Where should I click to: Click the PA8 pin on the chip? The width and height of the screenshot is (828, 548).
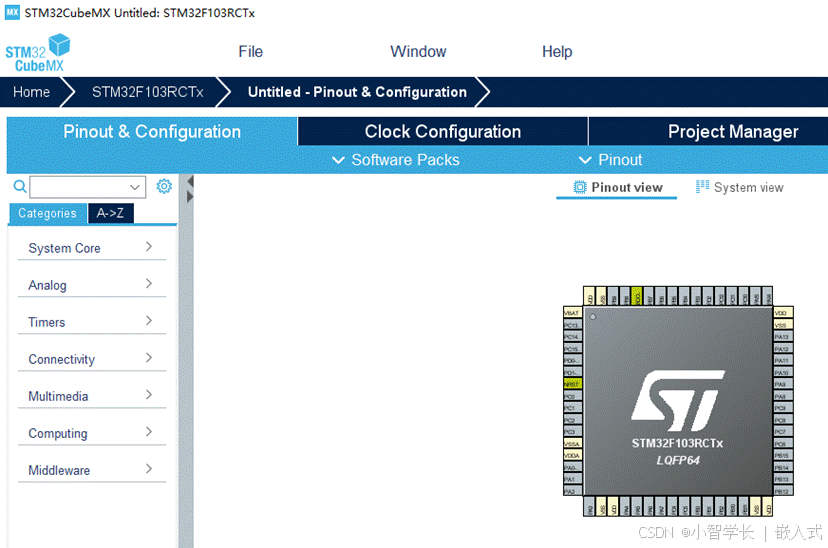pyautogui.click(x=783, y=396)
